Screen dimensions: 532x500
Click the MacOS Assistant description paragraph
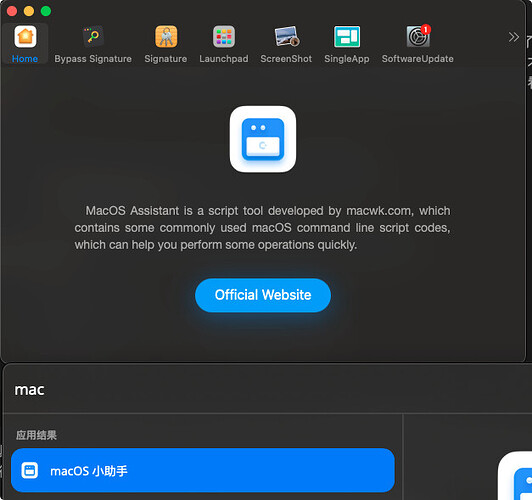click(x=263, y=228)
